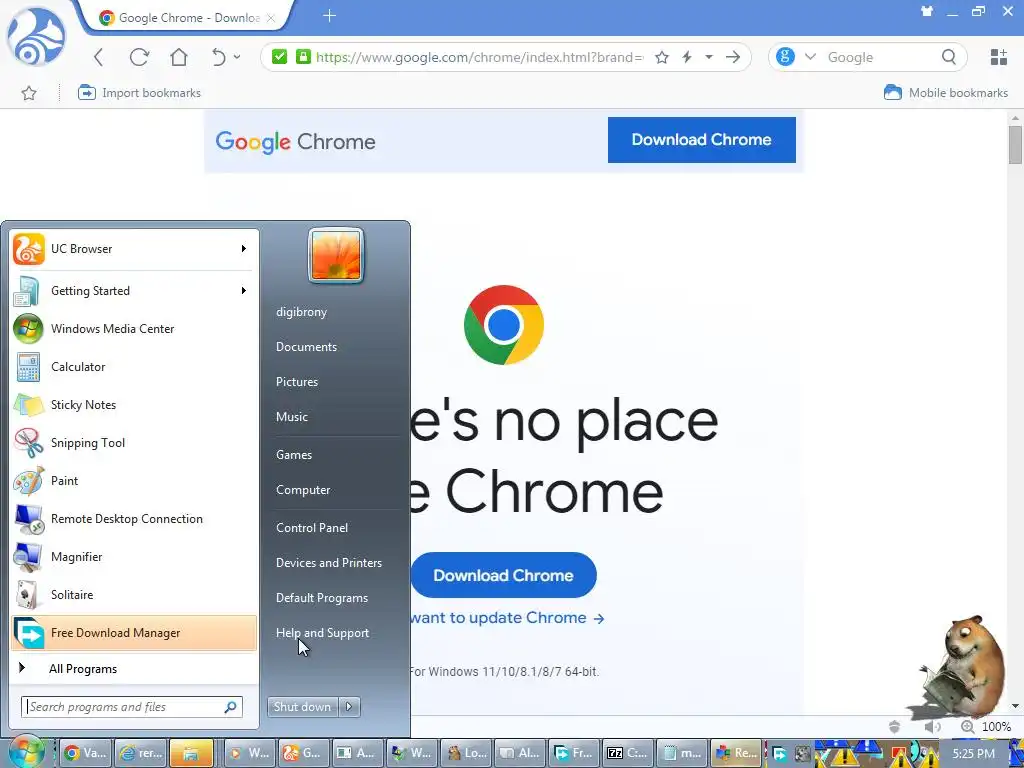The height and width of the screenshot is (768, 1024).
Task: Expand the search engine chooser chevron
Action: pyautogui.click(x=810, y=57)
